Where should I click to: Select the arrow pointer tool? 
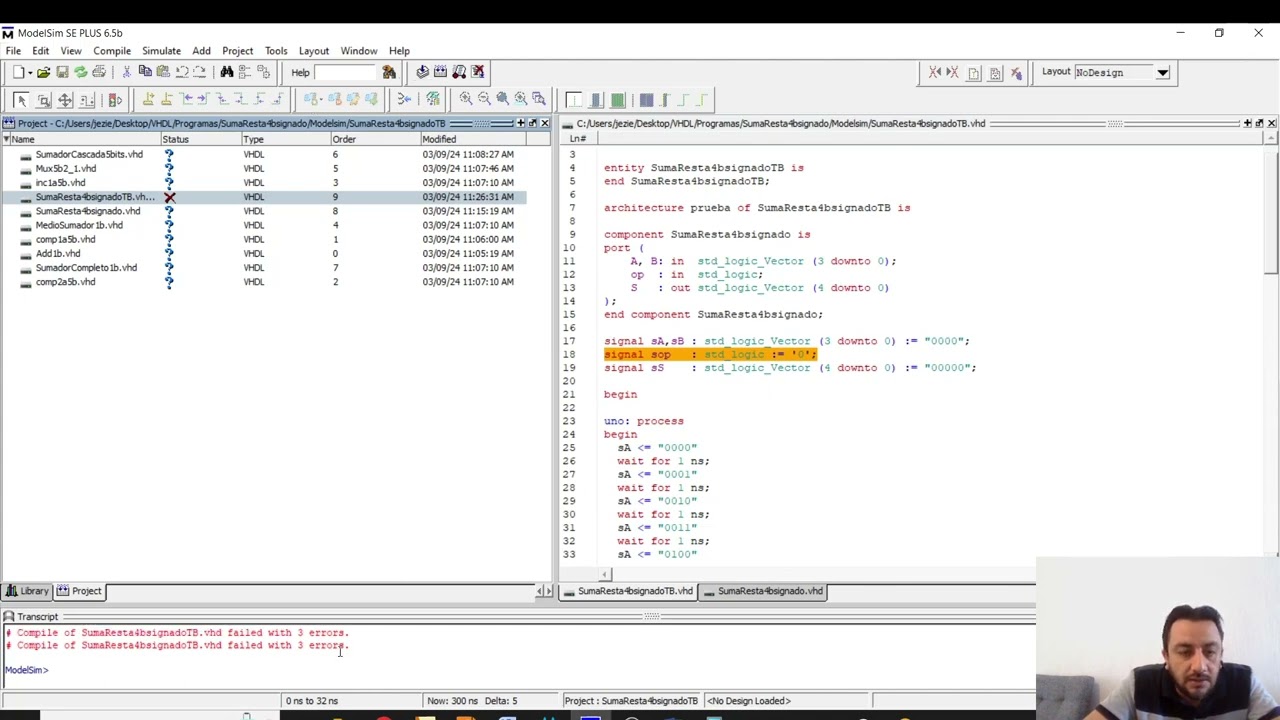tap(21, 100)
